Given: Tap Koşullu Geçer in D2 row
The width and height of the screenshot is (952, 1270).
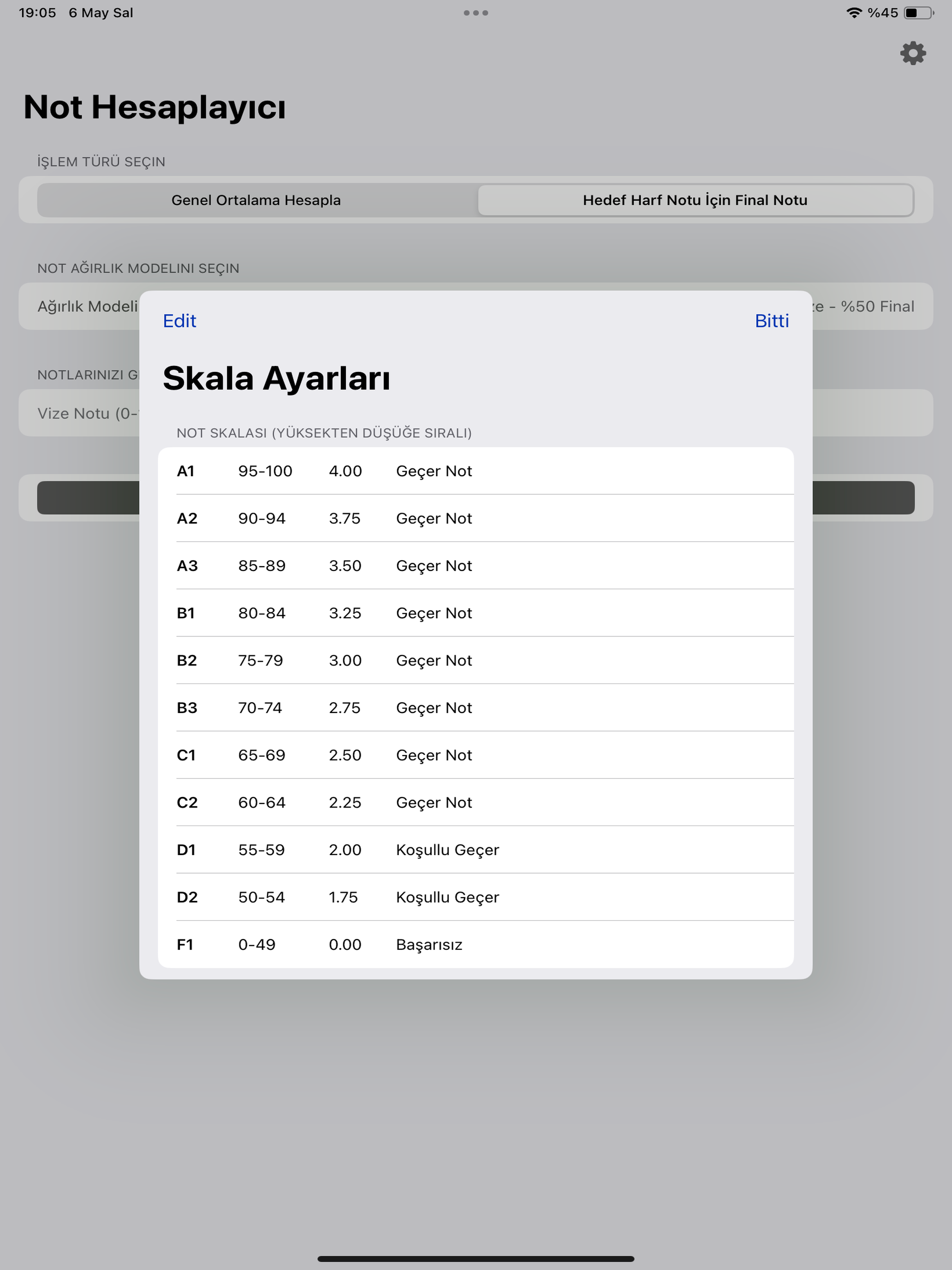Looking at the screenshot, I should point(447,898).
